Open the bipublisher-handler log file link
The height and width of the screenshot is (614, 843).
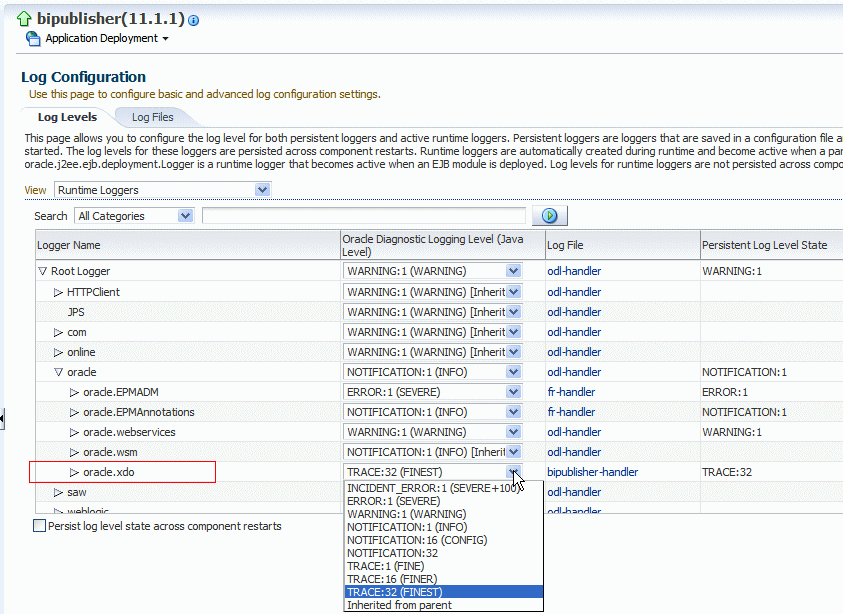click(592, 472)
